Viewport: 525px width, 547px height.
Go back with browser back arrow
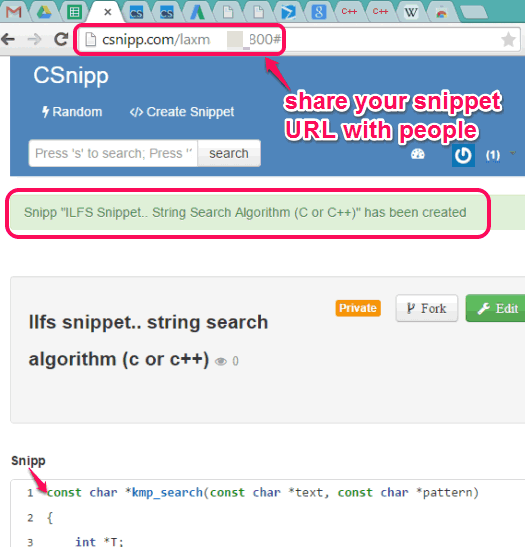[8, 39]
